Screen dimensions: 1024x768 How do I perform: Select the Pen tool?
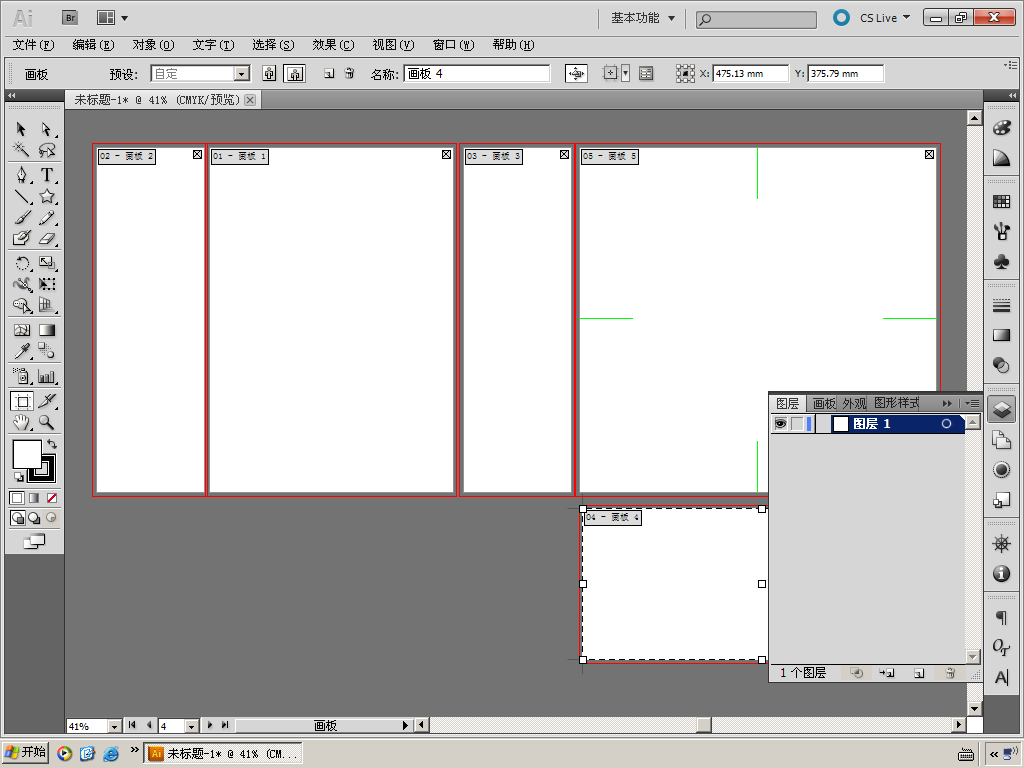[x=21, y=175]
